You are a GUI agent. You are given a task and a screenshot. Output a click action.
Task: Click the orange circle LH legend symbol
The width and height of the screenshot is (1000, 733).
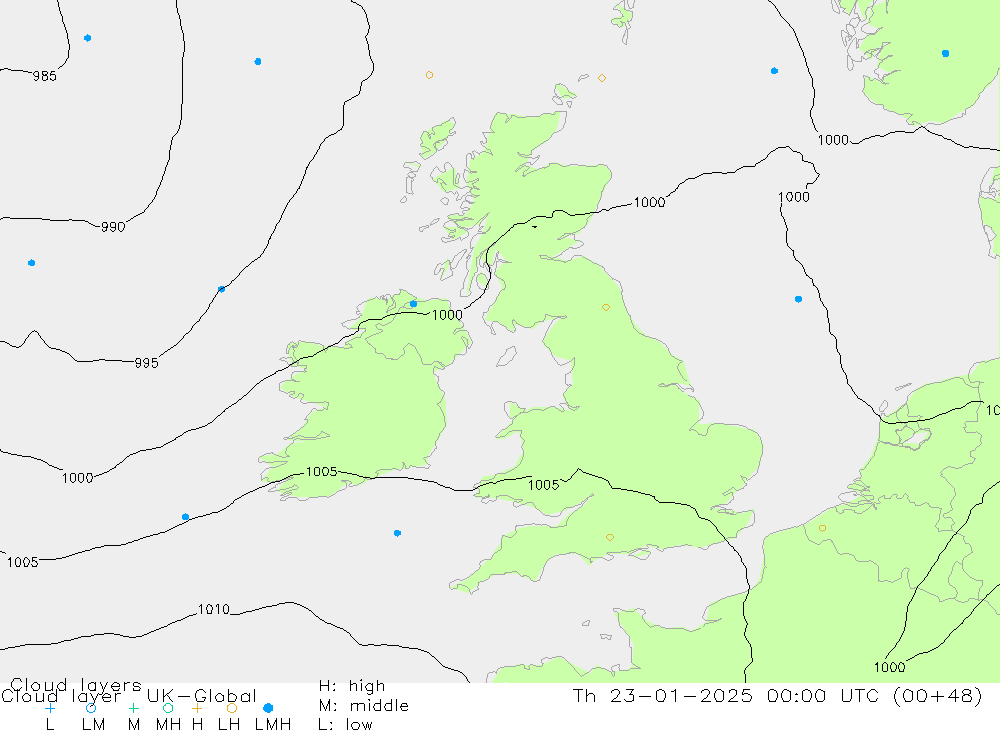(x=232, y=708)
